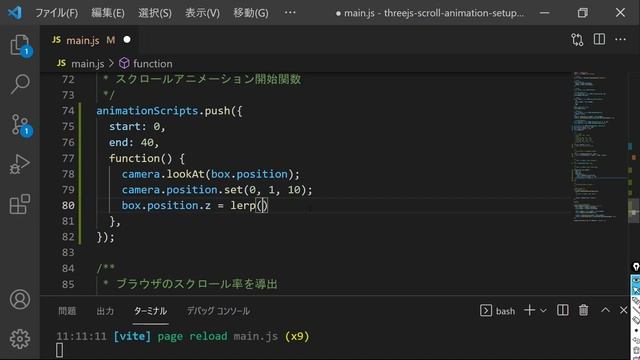
Task: Expand the overflow menu bar ellipsis
Action: [x=290, y=13]
